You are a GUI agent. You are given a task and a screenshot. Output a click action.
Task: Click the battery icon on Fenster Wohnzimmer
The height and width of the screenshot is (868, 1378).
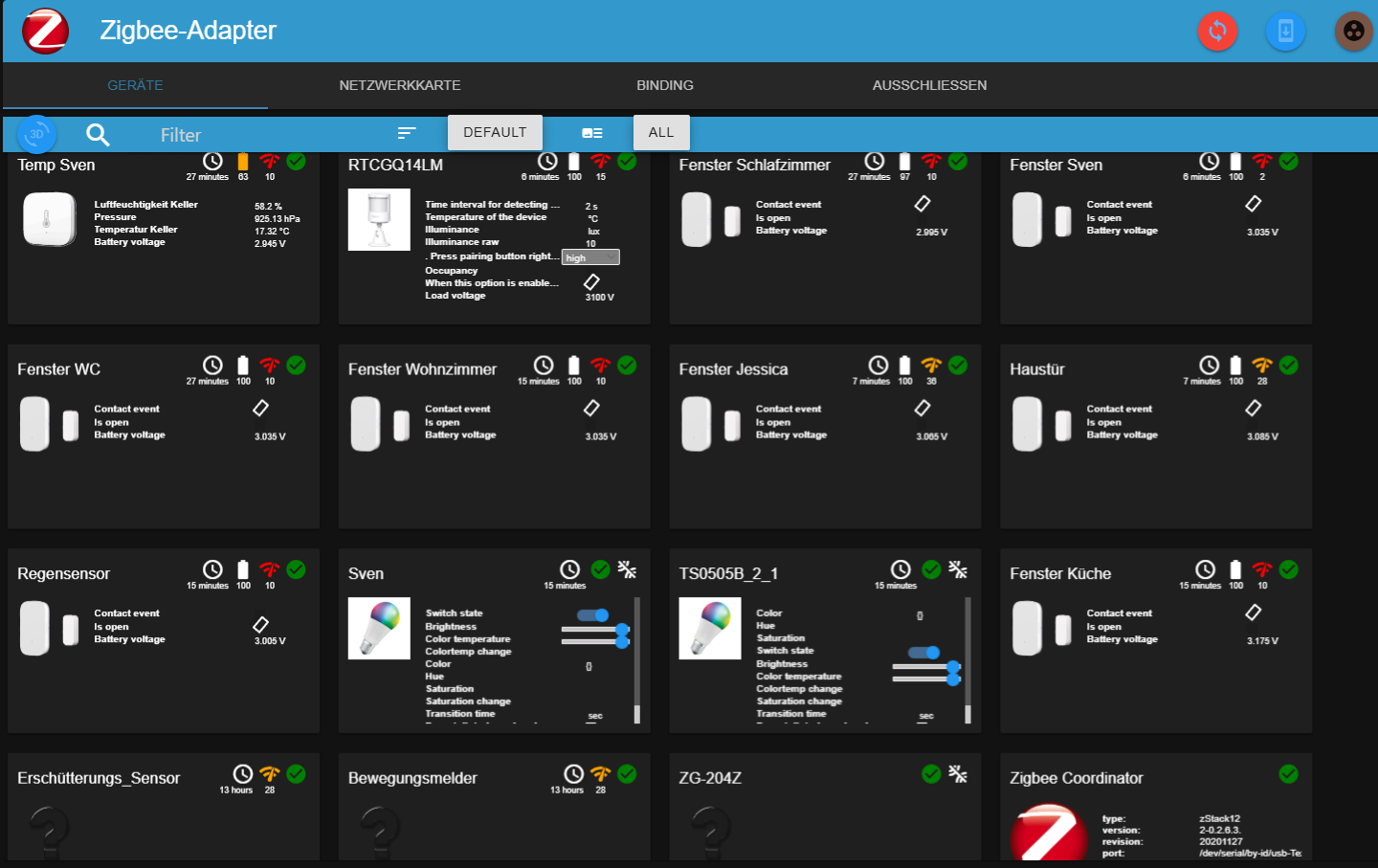pos(574,366)
